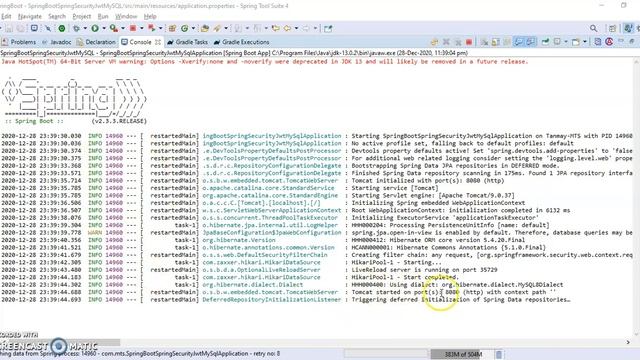Click the New Java Package icon
This screenshot has width=640, height=360.
[172, 28]
